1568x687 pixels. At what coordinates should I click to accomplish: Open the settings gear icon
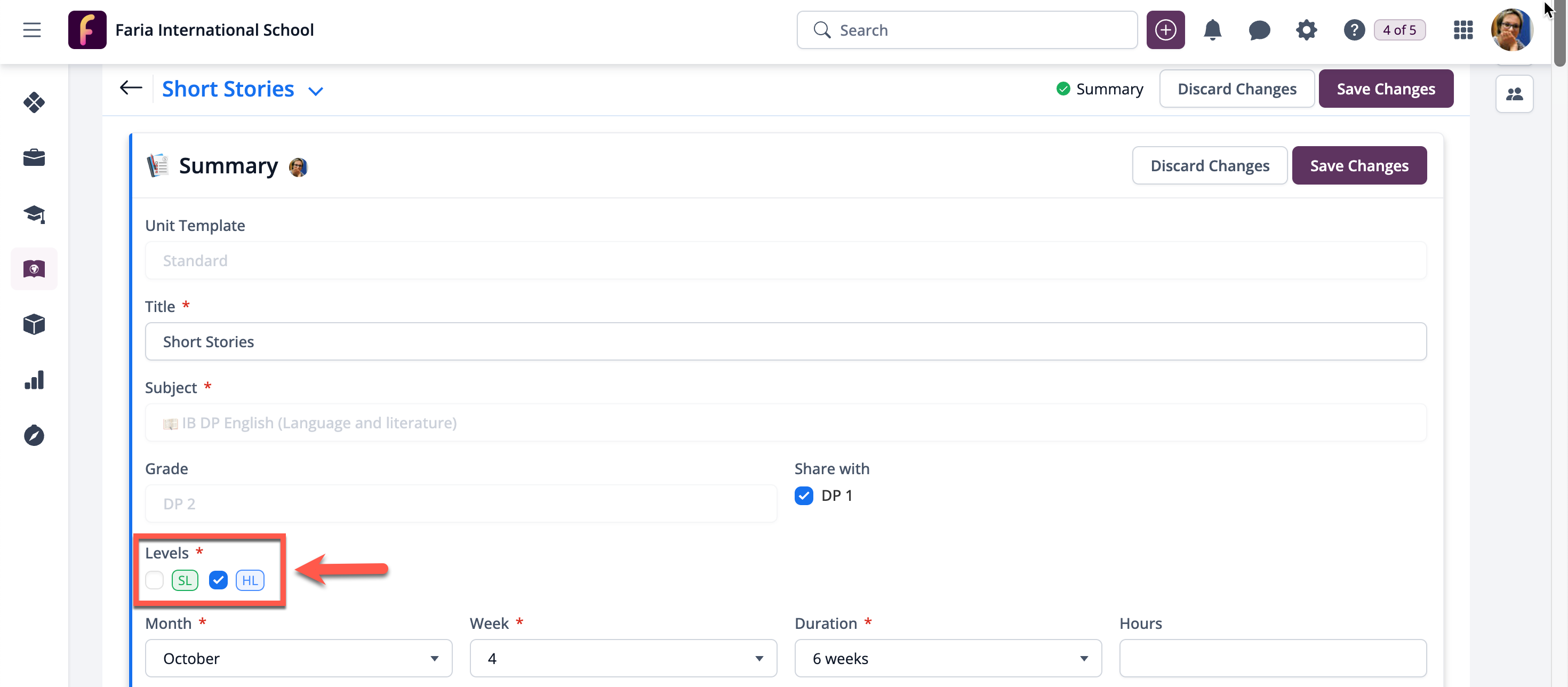tap(1306, 30)
